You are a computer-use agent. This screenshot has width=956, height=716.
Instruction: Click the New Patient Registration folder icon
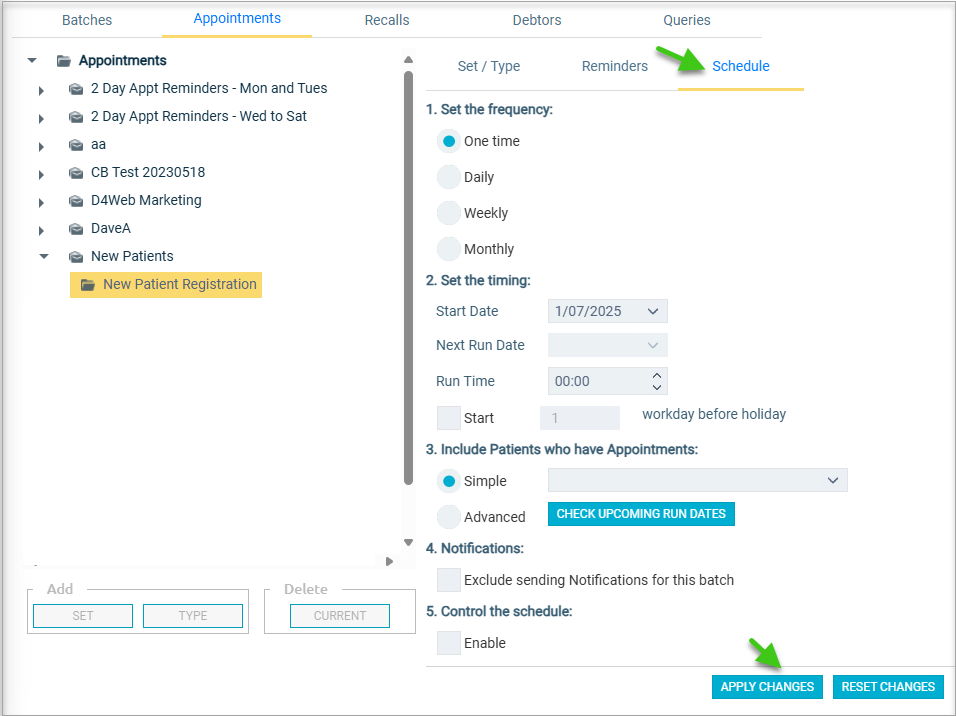point(88,285)
